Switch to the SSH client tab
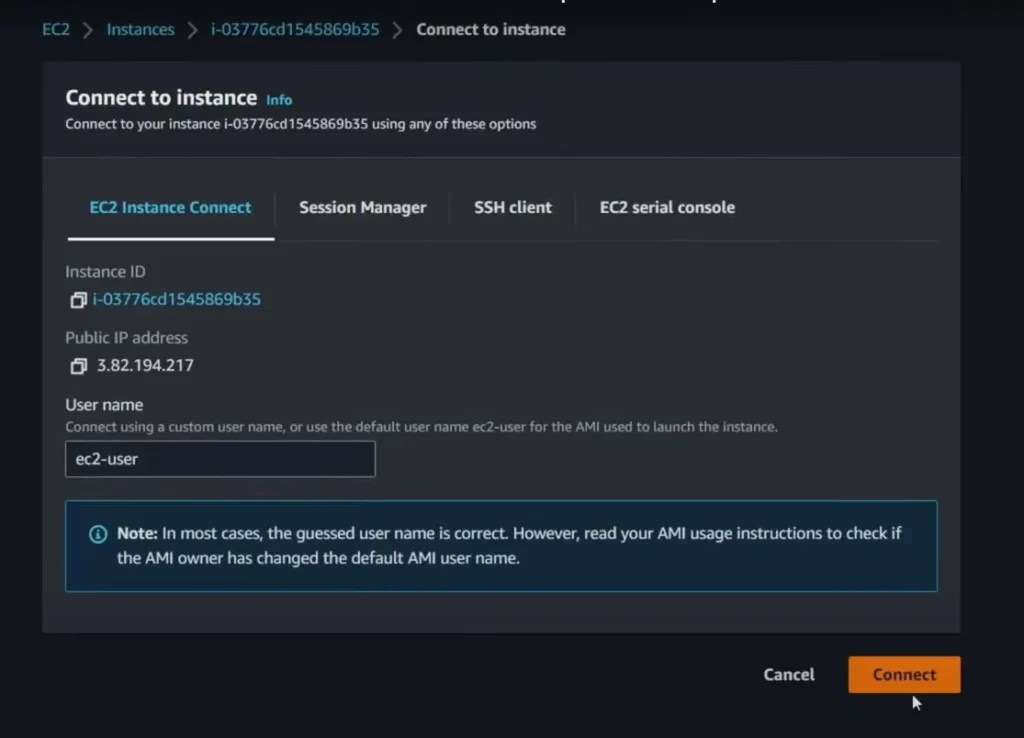Viewport: 1024px width, 738px height. click(x=513, y=207)
